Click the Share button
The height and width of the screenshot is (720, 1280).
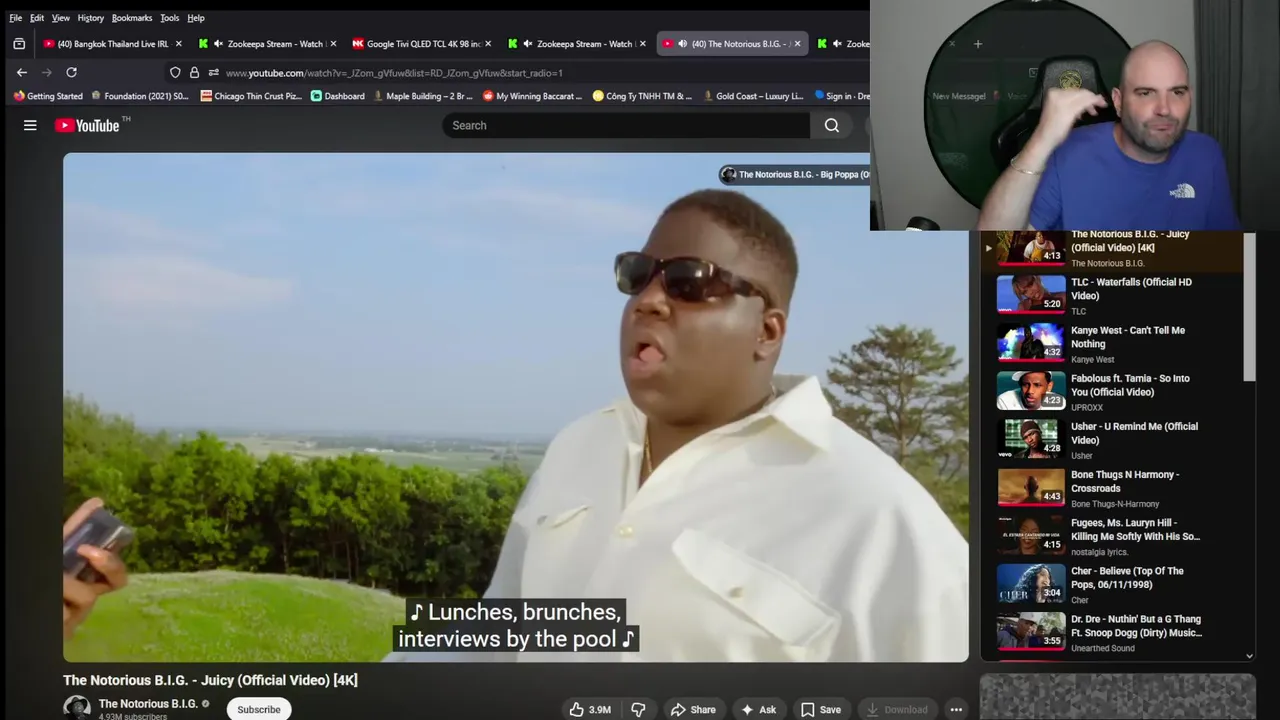tap(693, 709)
